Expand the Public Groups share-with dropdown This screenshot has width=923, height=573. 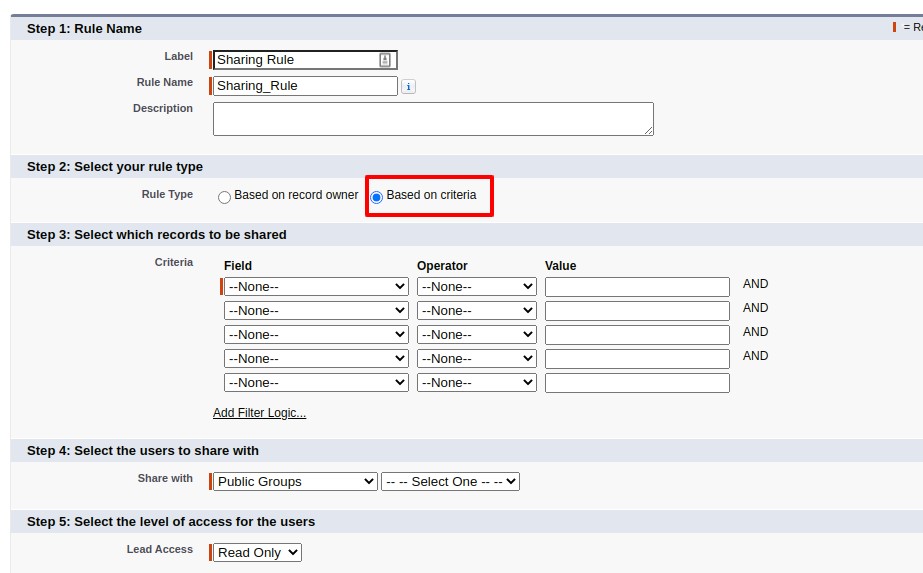point(295,482)
